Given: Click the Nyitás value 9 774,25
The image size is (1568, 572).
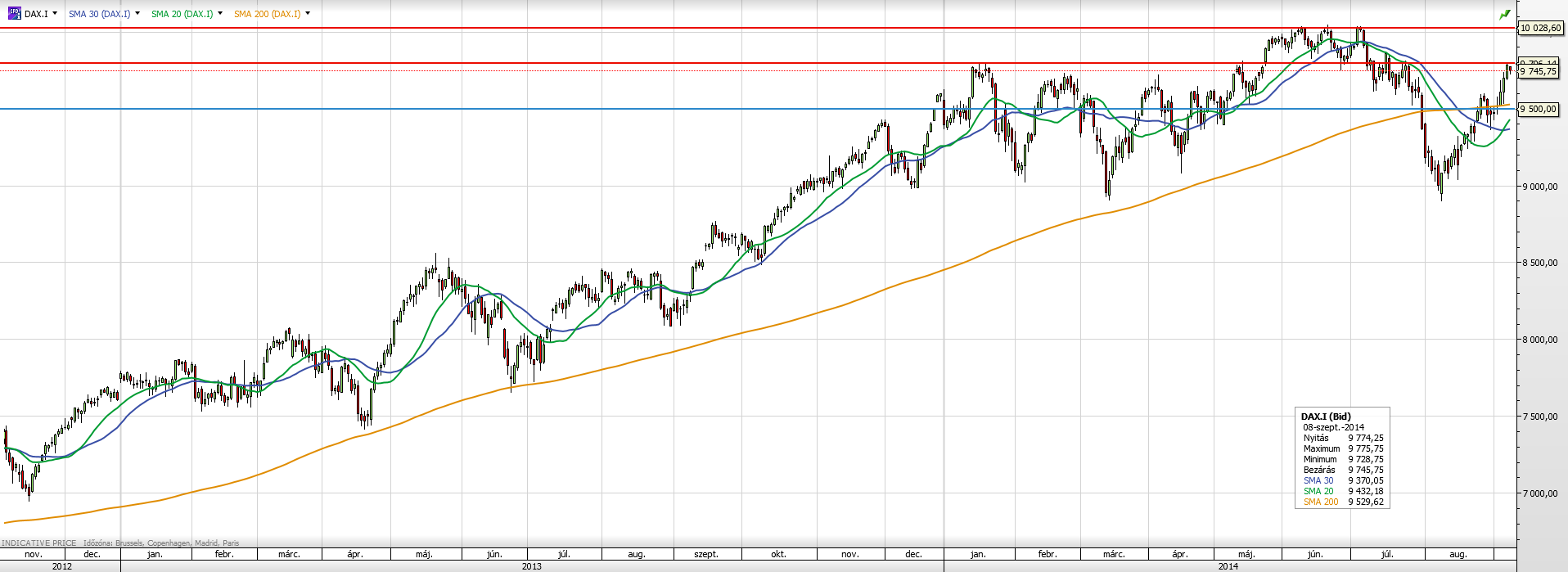Looking at the screenshot, I should coord(1366,438).
